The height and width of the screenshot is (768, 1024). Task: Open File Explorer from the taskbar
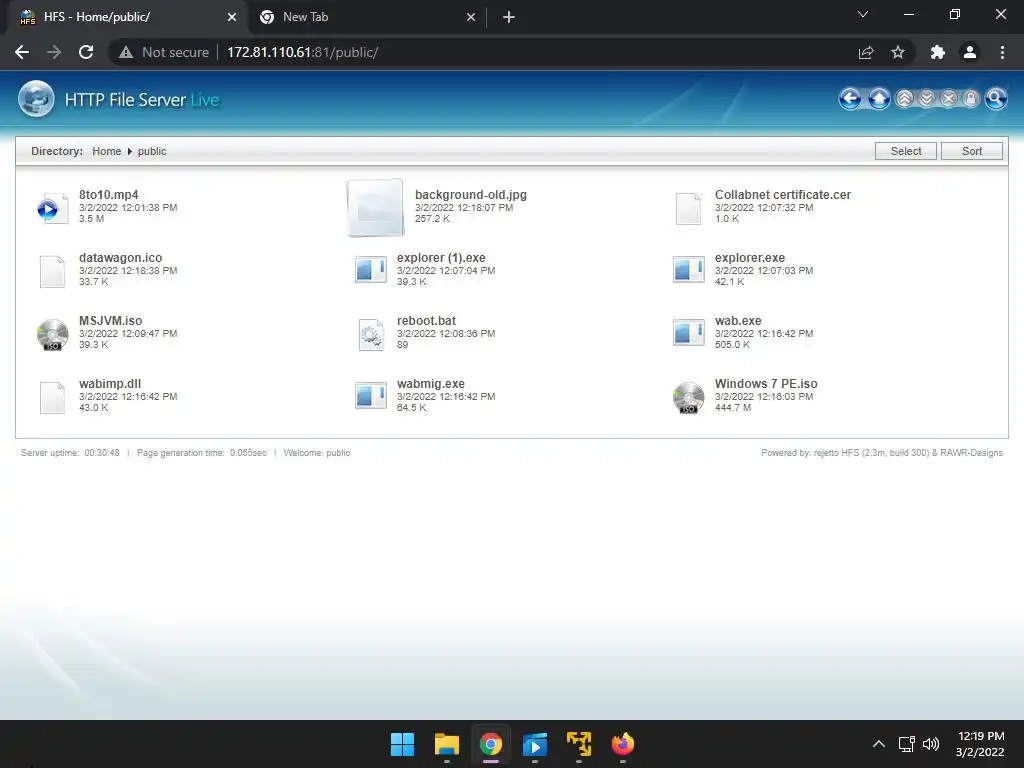click(447, 744)
